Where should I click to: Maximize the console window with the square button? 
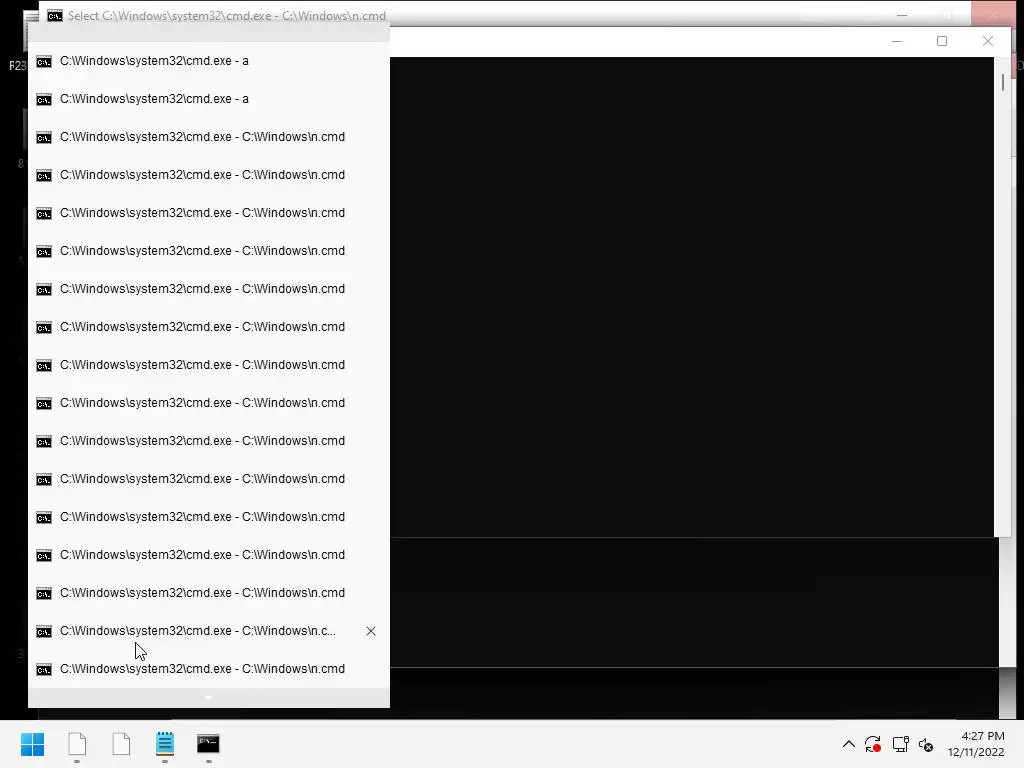click(x=942, y=41)
